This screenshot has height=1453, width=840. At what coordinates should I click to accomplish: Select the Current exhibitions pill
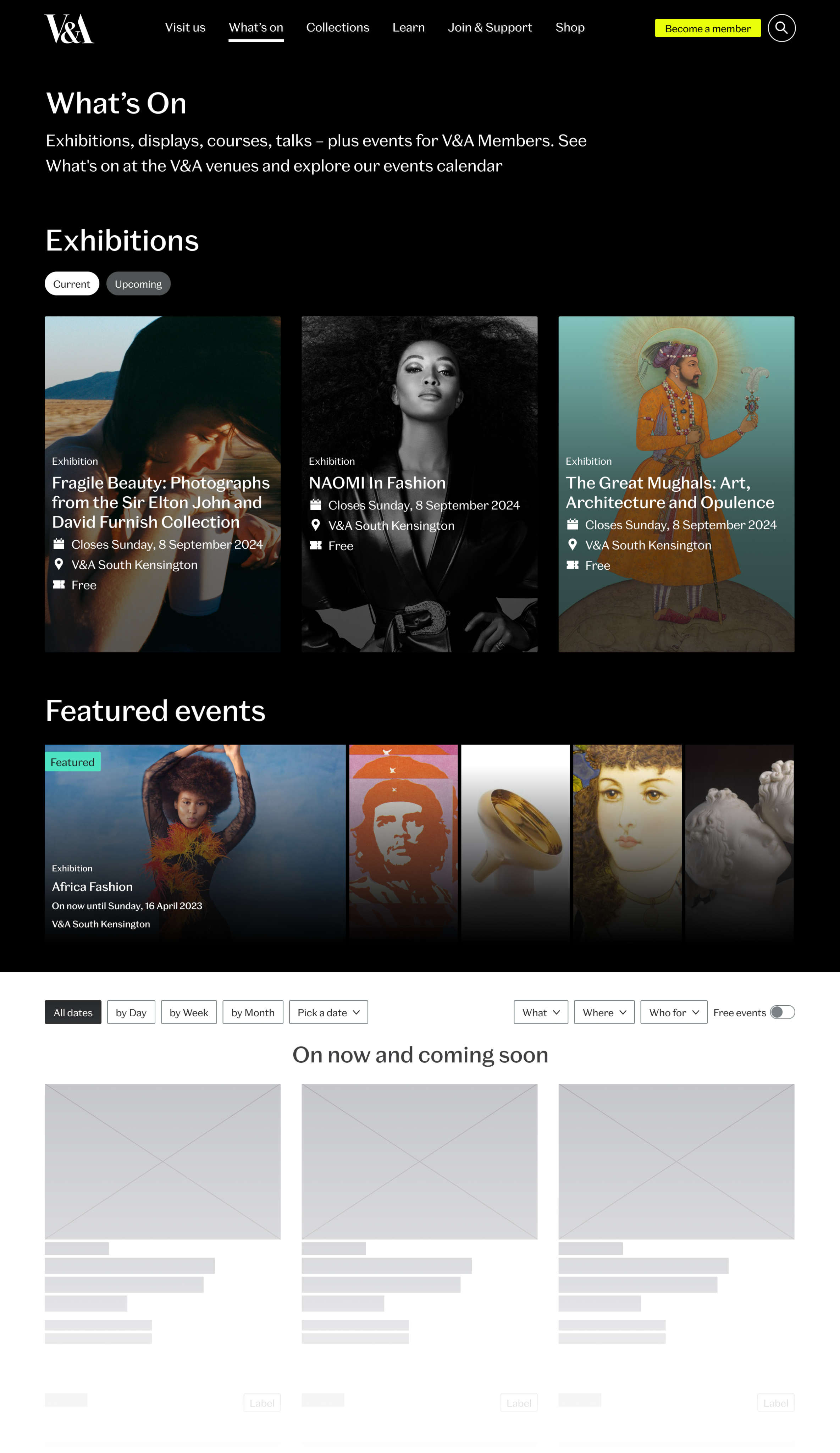[x=72, y=284]
